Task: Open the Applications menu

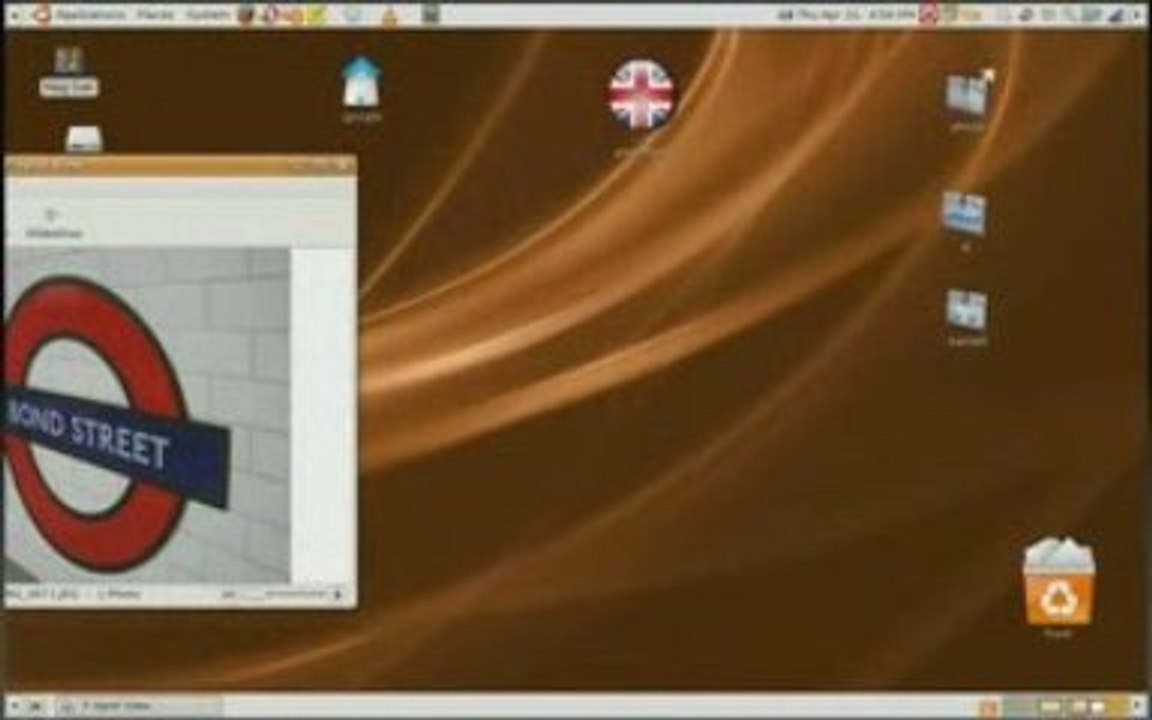Action: click(91, 14)
